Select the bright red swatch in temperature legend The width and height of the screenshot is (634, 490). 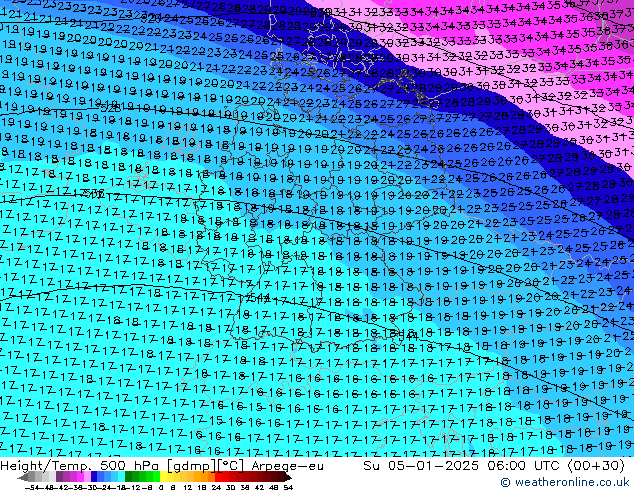(218, 477)
